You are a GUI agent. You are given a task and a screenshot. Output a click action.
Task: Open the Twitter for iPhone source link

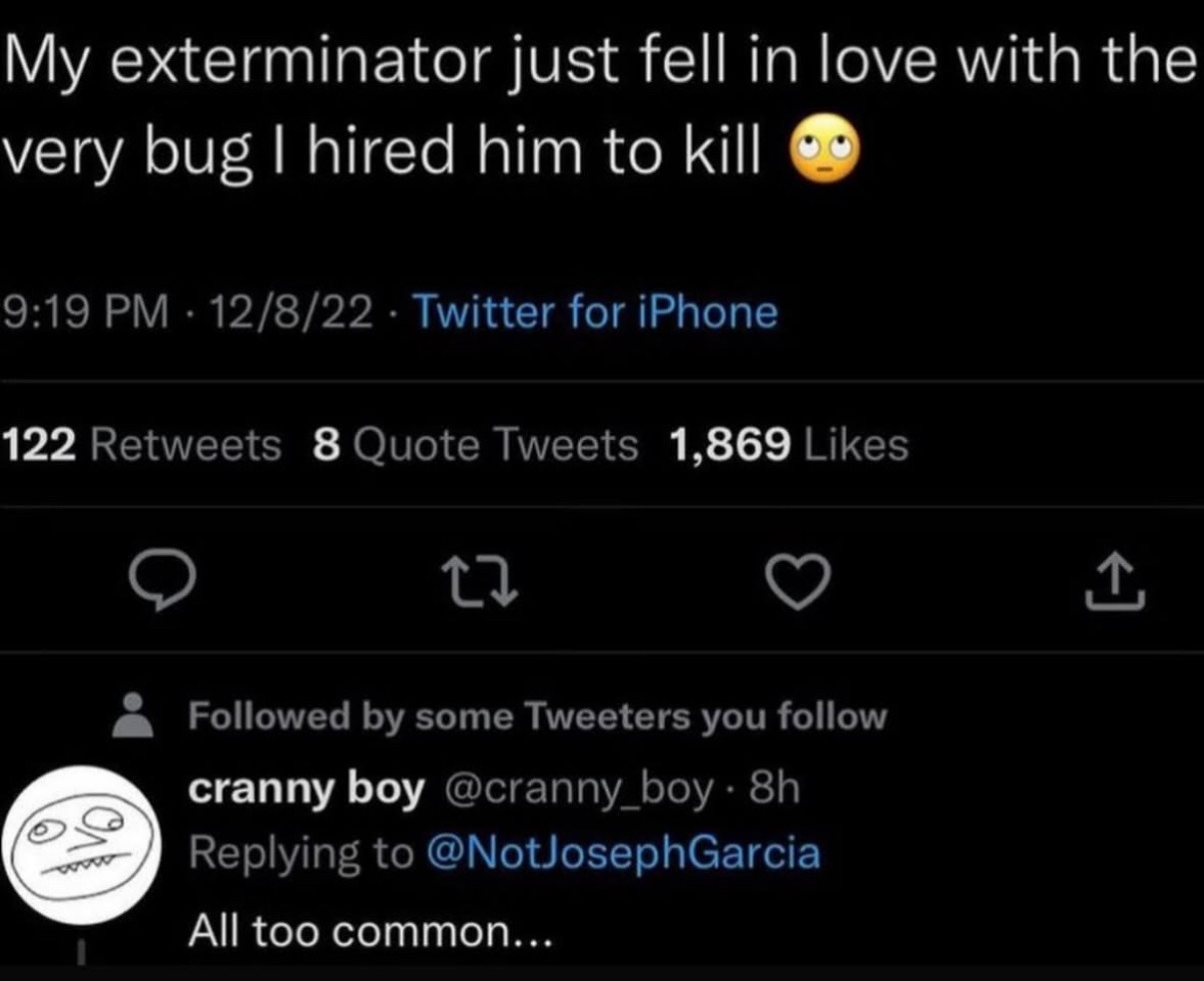pyautogui.click(x=595, y=313)
